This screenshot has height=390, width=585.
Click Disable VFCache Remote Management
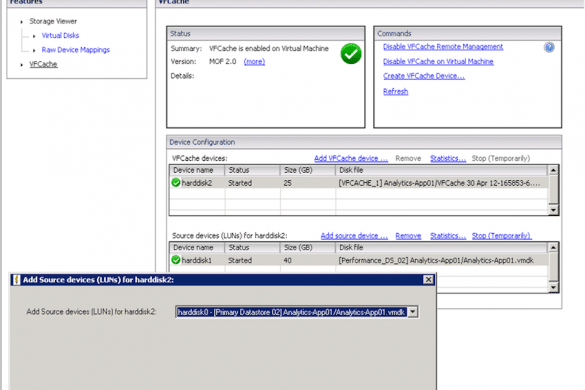(443, 47)
